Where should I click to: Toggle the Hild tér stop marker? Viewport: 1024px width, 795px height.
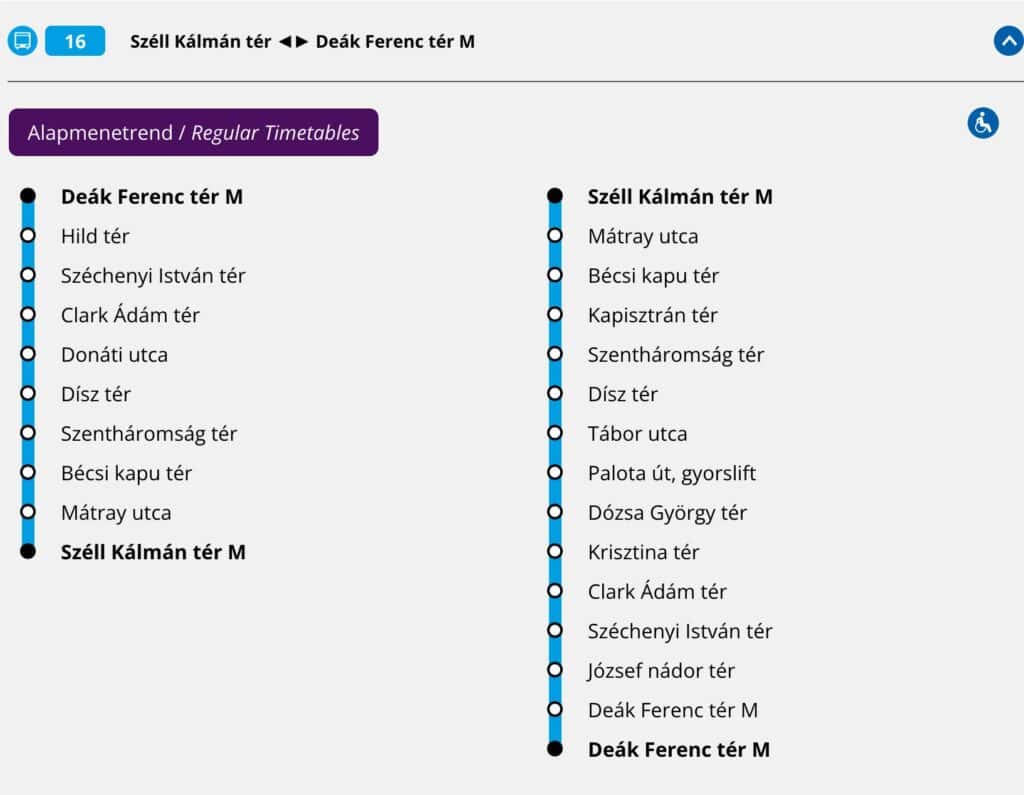(28, 235)
